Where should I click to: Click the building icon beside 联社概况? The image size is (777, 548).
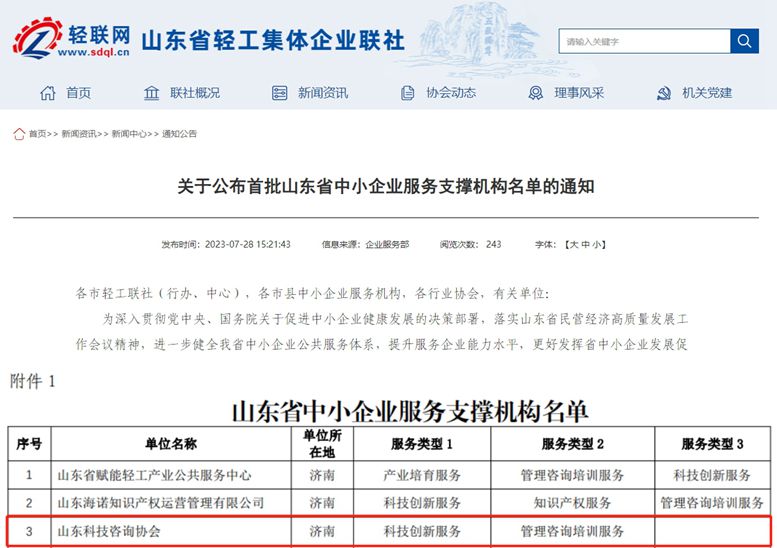[152, 93]
